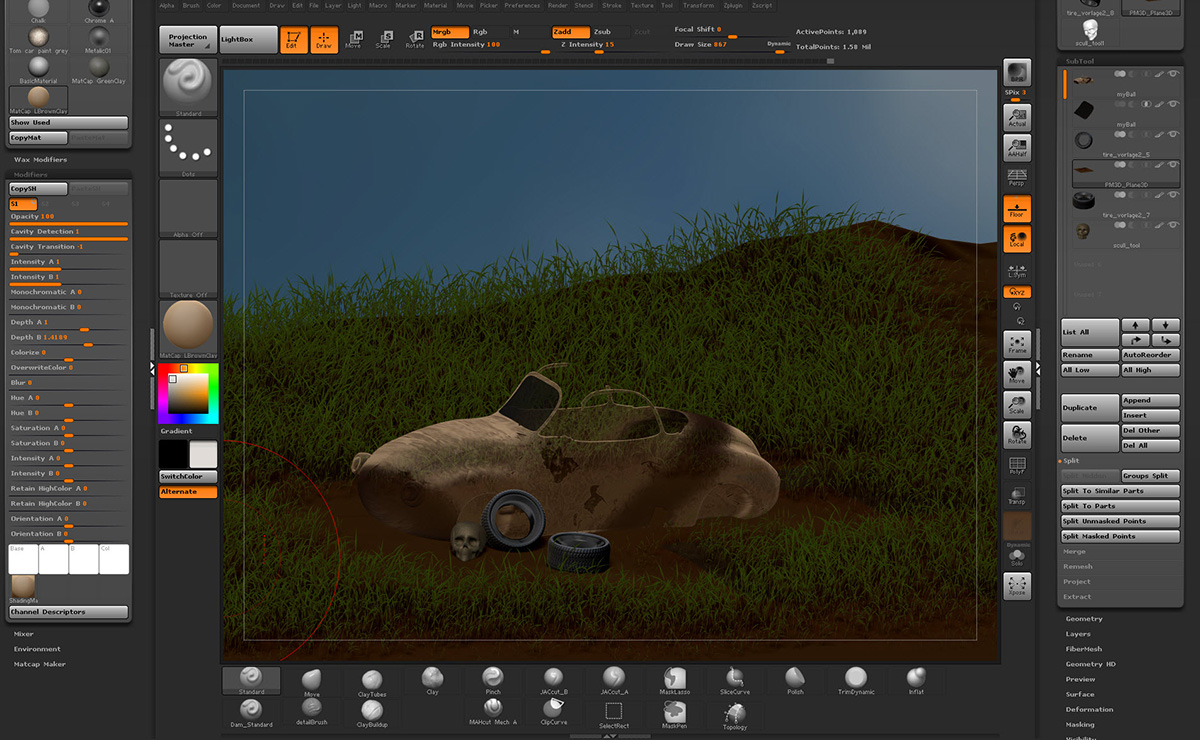
Task: Open the Render menu
Action: [557, 6]
